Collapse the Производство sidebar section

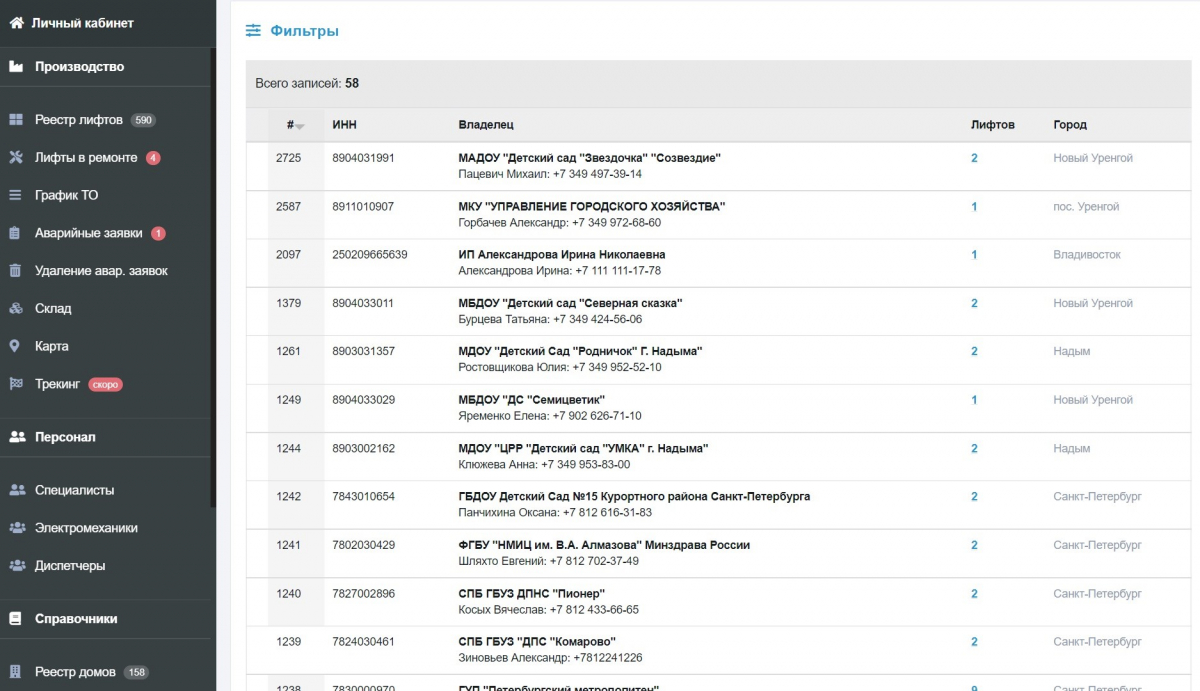[79, 67]
